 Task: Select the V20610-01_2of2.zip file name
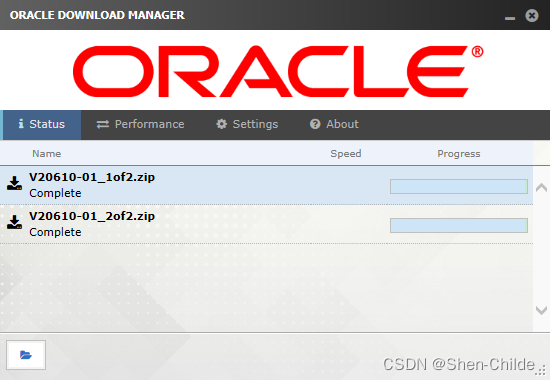pyautogui.click(x=92, y=216)
